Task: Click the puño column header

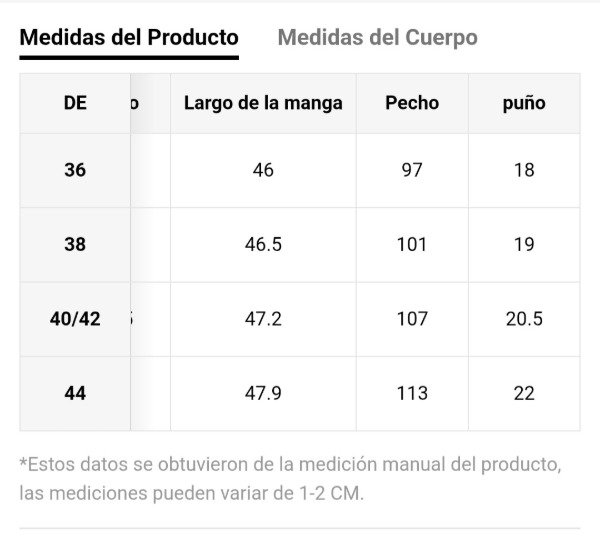Action: [x=524, y=103]
